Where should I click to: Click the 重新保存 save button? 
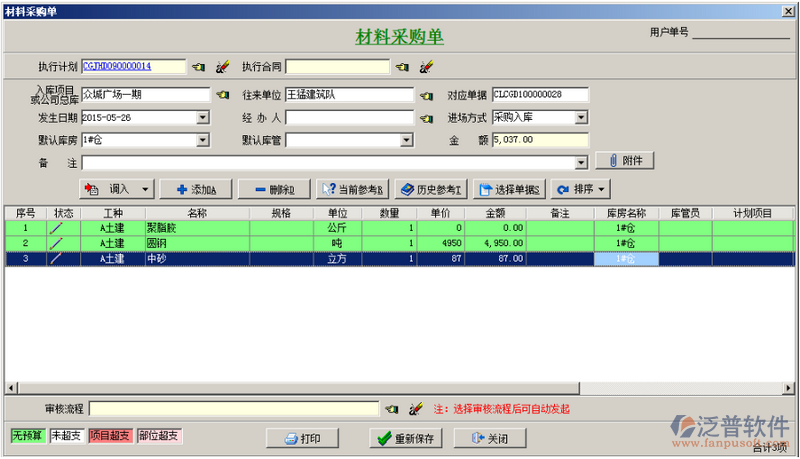(x=406, y=438)
